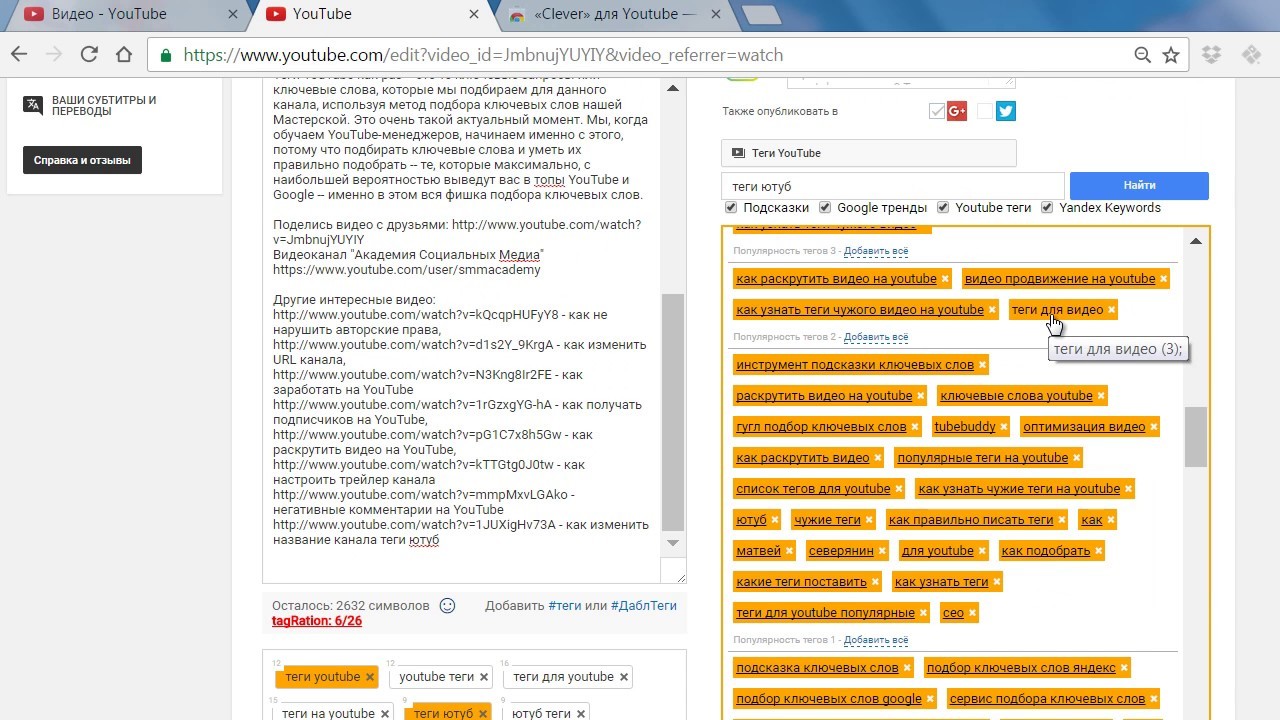
Task: Reload the page with the refresh icon
Action: [x=89, y=55]
